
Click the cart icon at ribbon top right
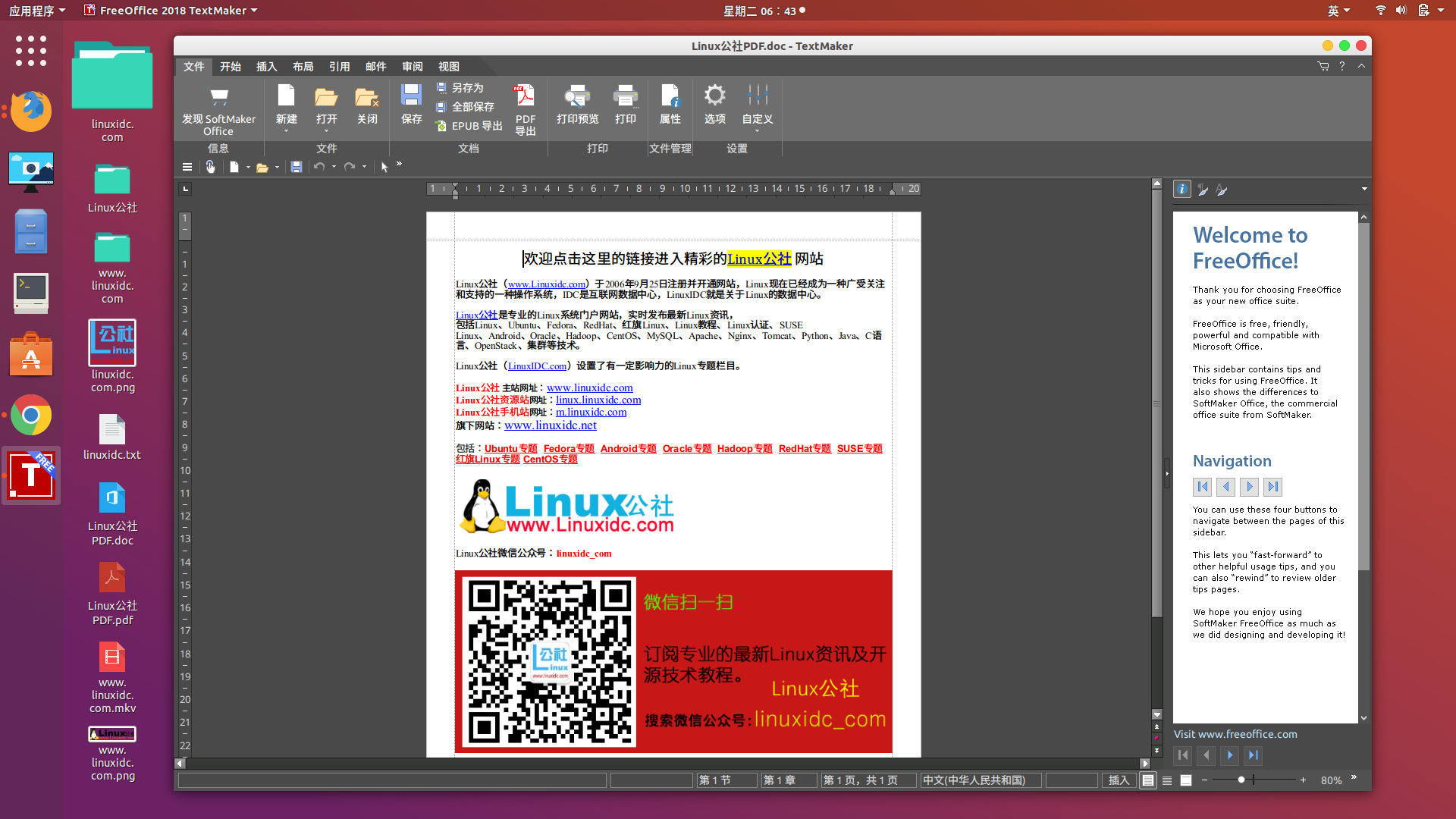click(x=1323, y=66)
